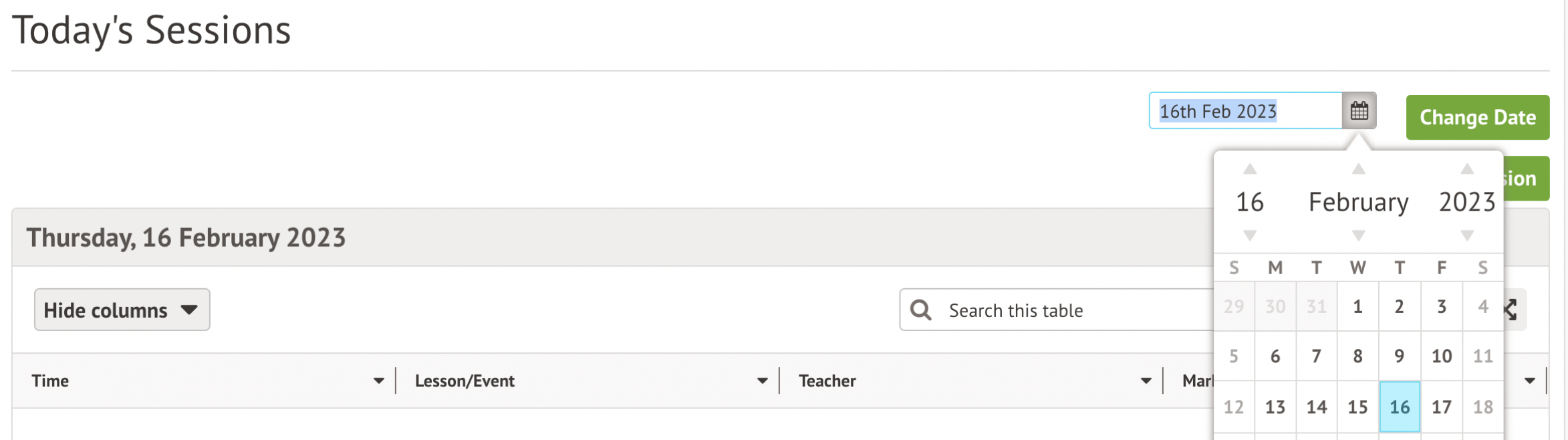Viewport: 1568px width, 440px height.
Task: Open the Time column dropdown arrow
Action: point(378,381)
